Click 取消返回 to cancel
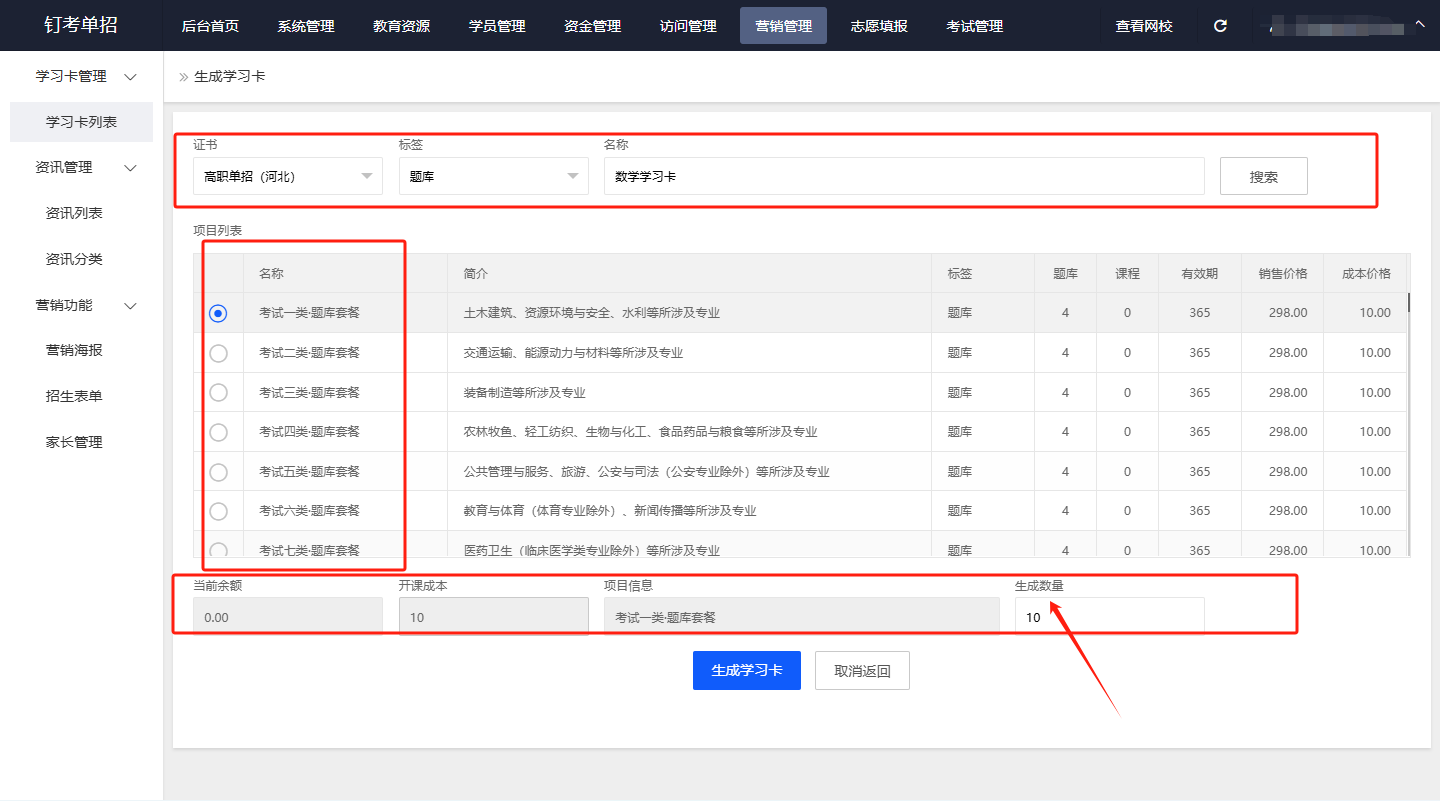Screen dimensions: 1440x801 tap(861, 671)
